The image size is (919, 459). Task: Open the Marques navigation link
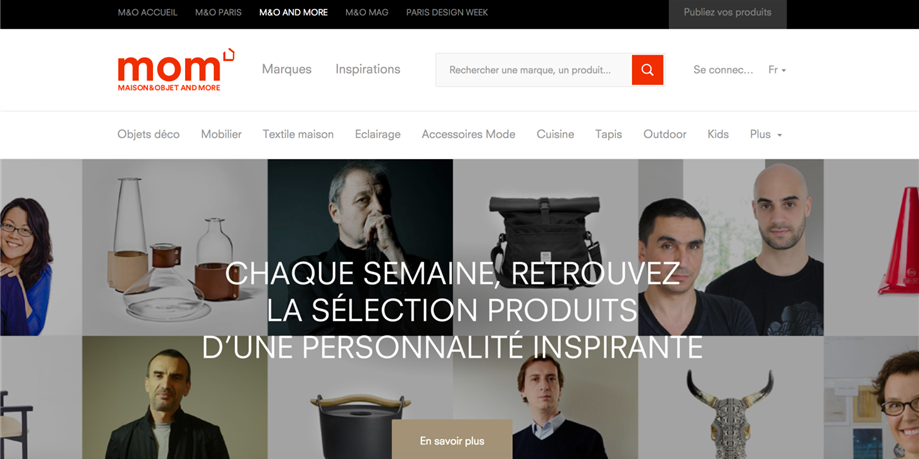point(287,69)
